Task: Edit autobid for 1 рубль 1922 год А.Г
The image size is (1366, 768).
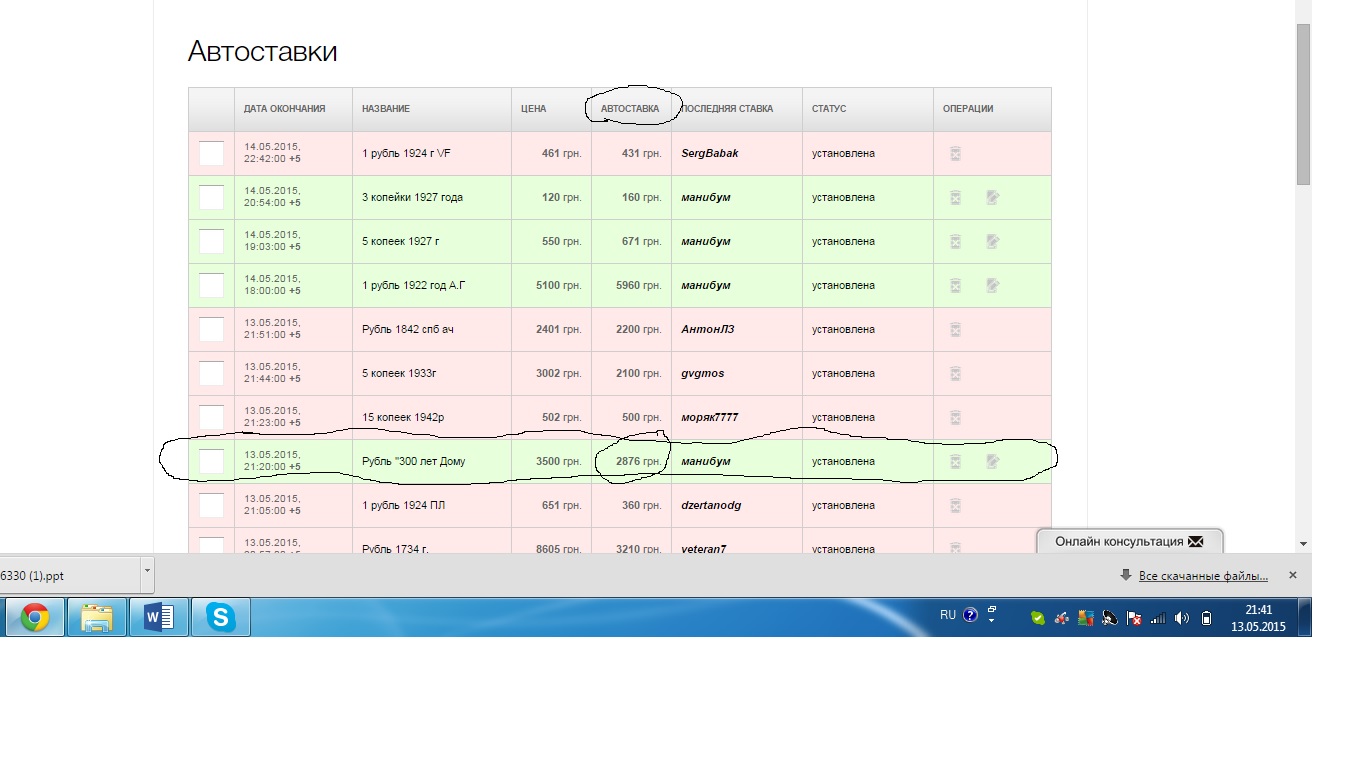Action: coord(992,286)
